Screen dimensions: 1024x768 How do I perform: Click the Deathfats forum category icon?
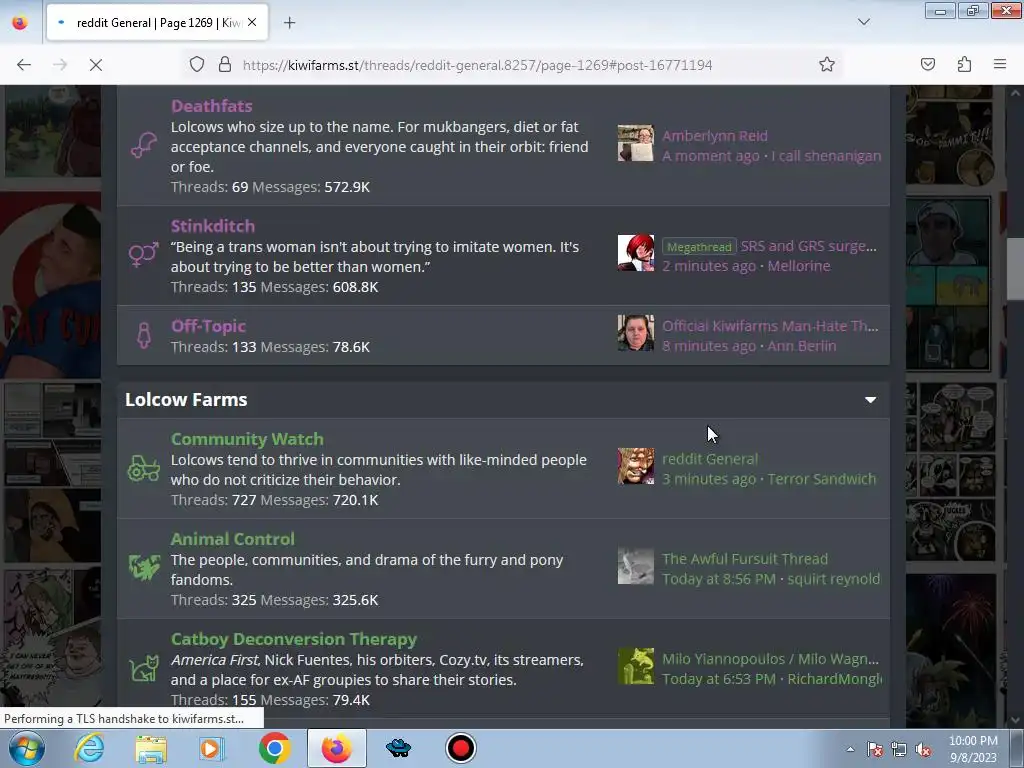(144, 145)
